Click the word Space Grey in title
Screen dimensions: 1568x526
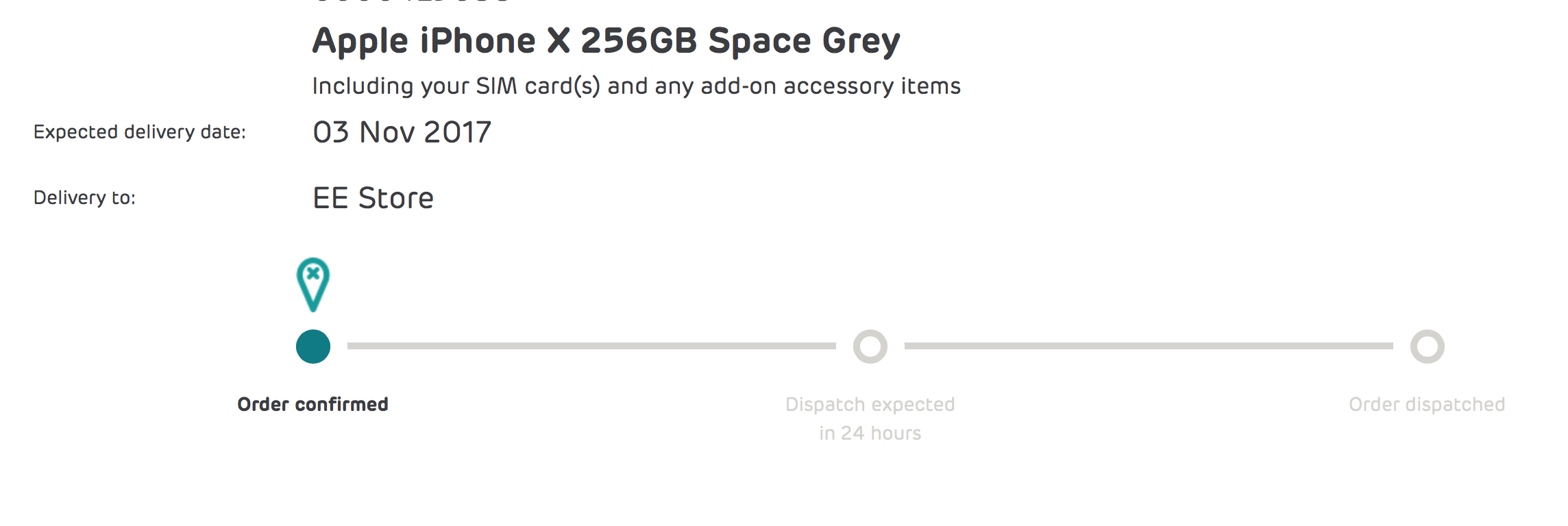pos(805,41)
